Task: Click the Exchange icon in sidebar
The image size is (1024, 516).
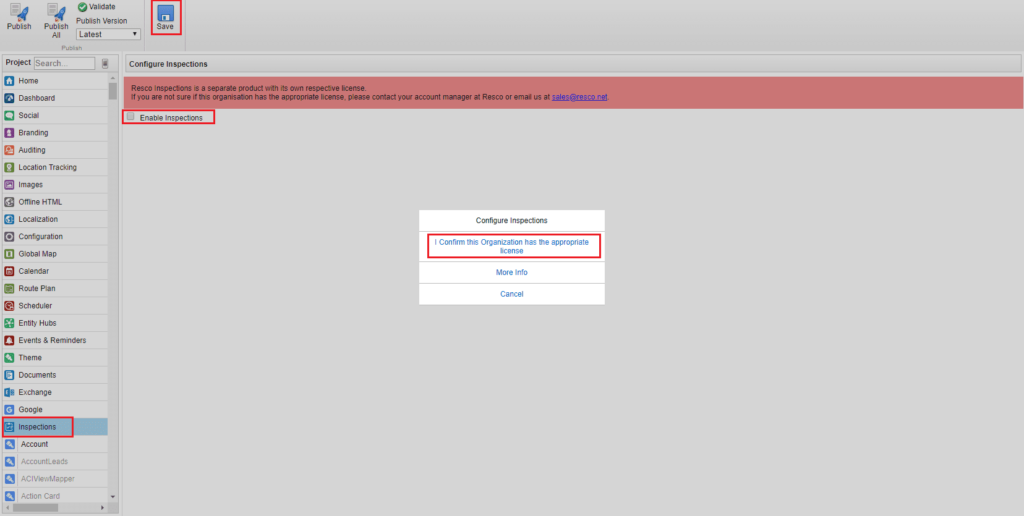Action: 9,392
